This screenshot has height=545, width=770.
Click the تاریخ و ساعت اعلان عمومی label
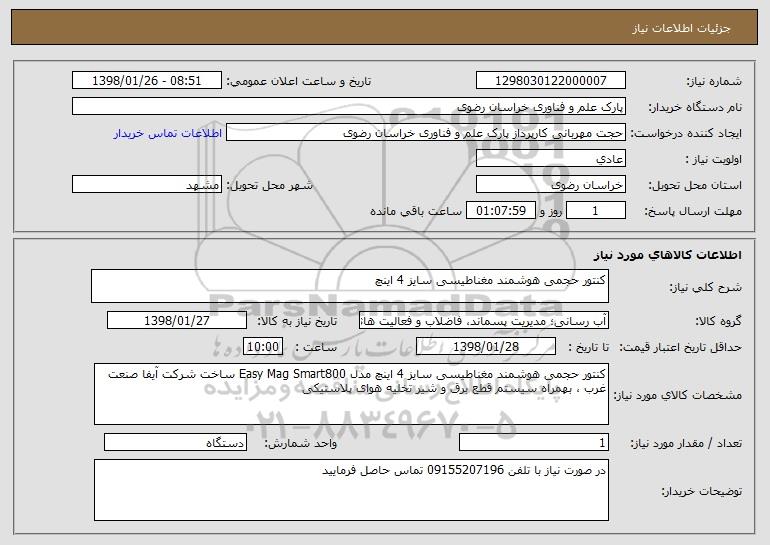[x=299, y=81]
